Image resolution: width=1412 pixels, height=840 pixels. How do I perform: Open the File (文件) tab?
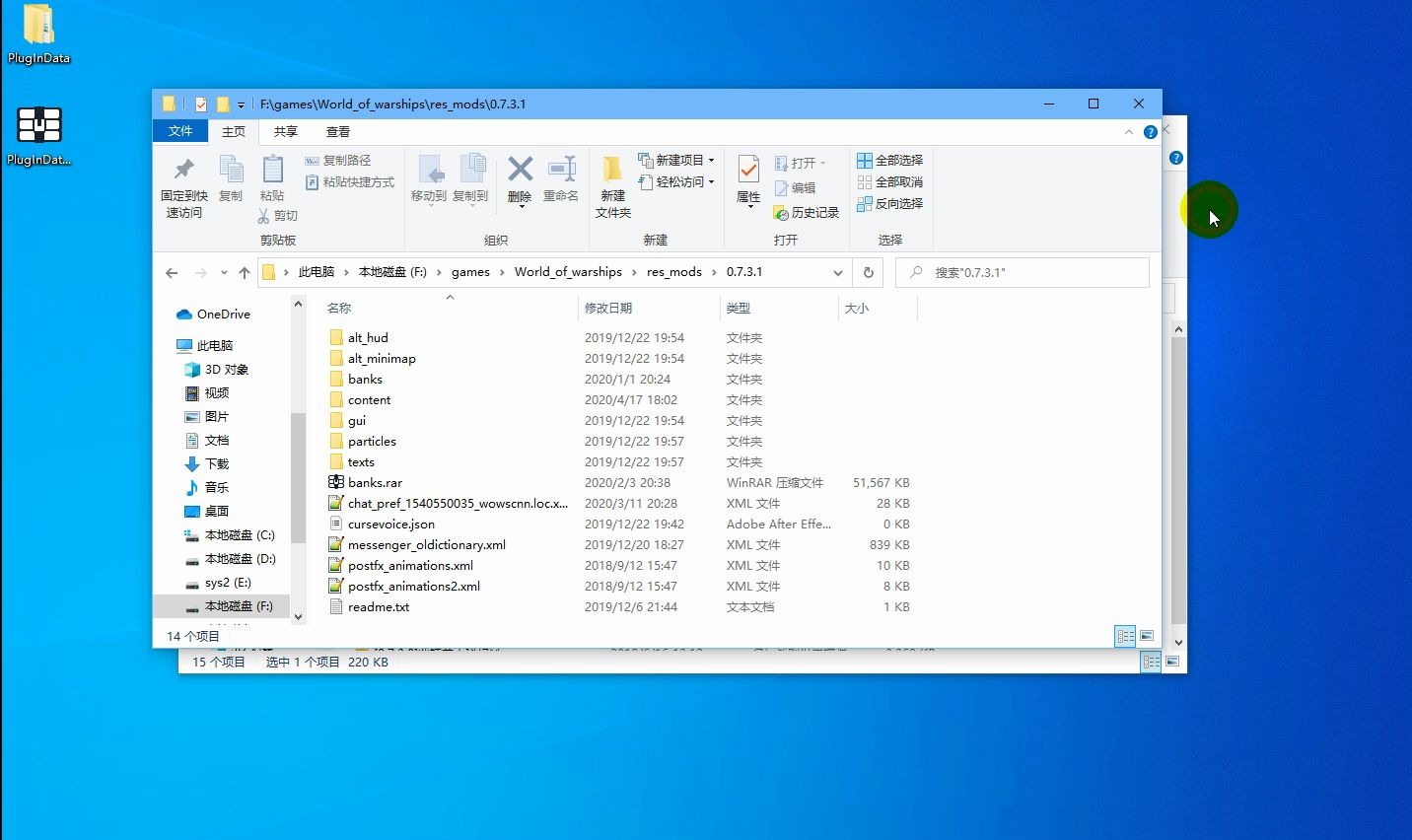coord(180,131)
